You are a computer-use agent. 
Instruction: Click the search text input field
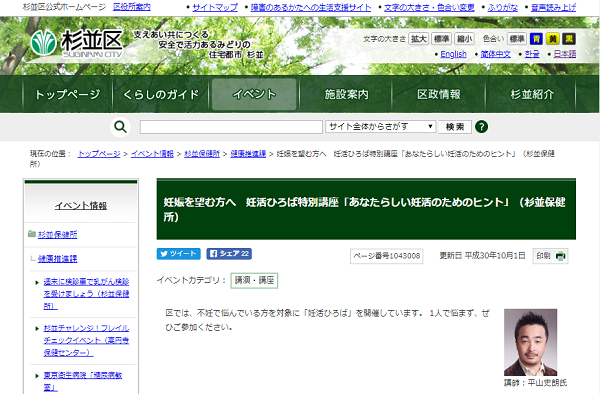[x=231, y=127]
